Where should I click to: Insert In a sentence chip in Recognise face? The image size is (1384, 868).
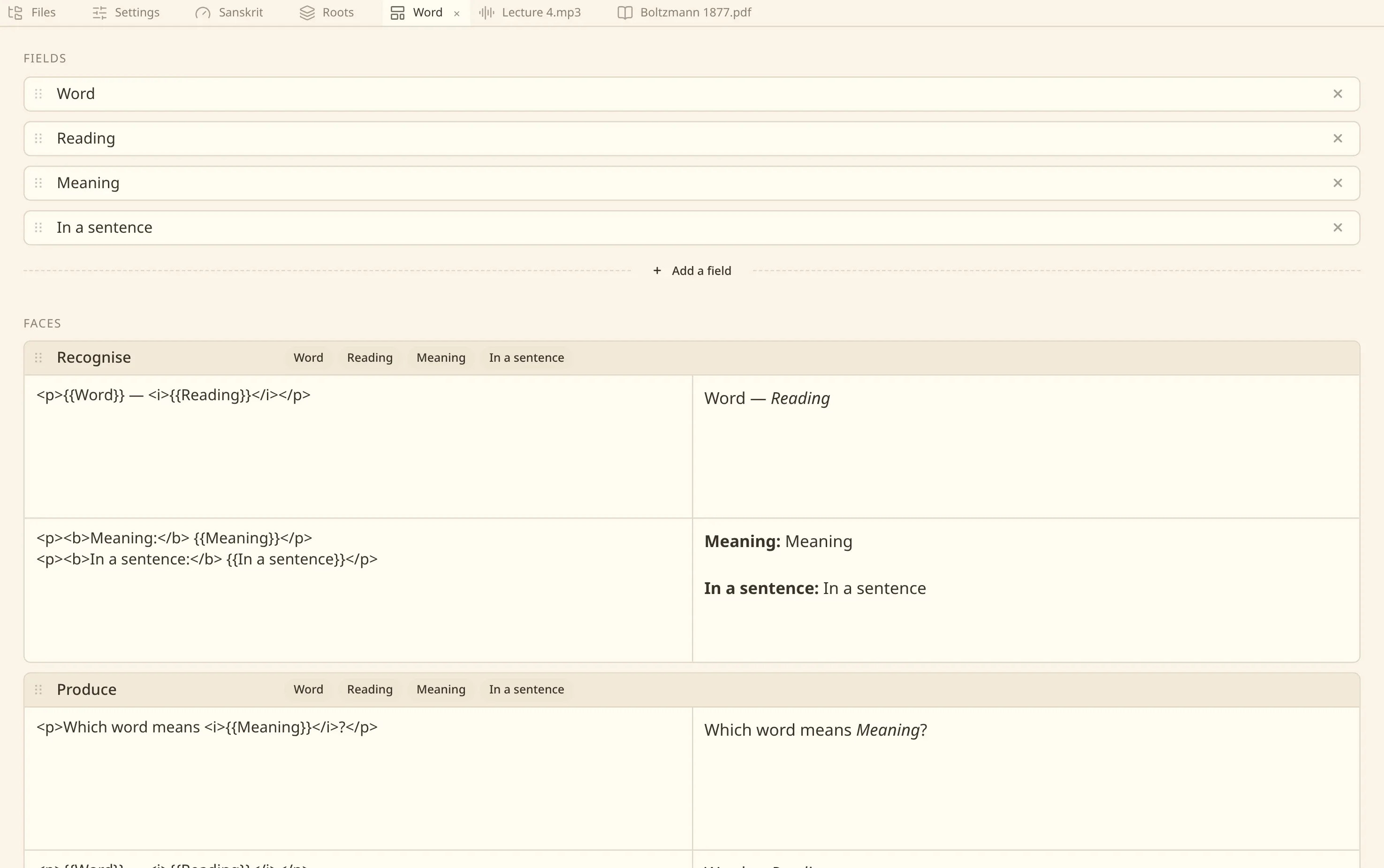(526, 358)
